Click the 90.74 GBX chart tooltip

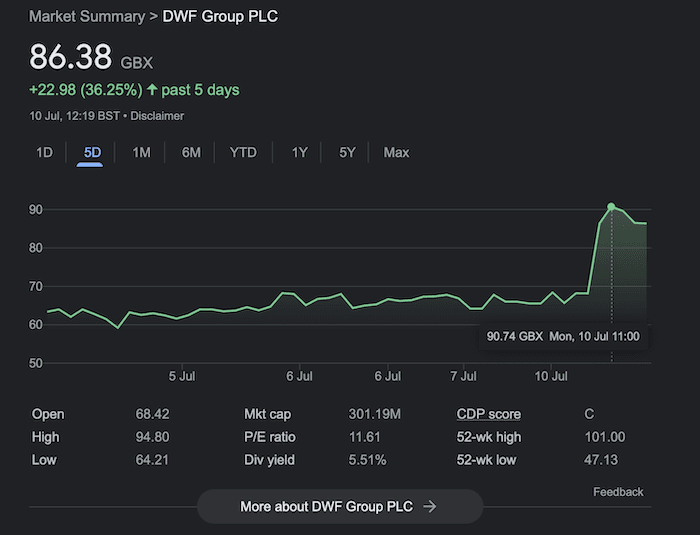coord(563,336)
